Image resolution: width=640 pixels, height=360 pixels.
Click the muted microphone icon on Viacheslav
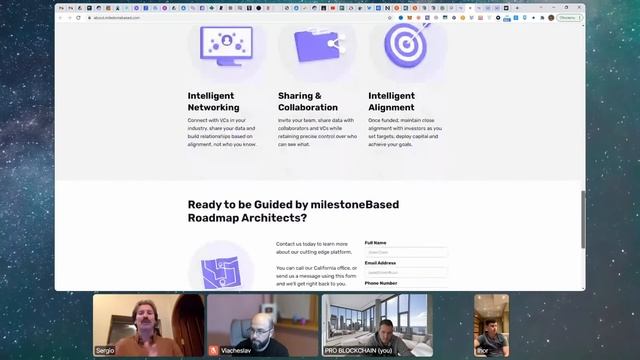pyautogui.click(x=213, y=351)
